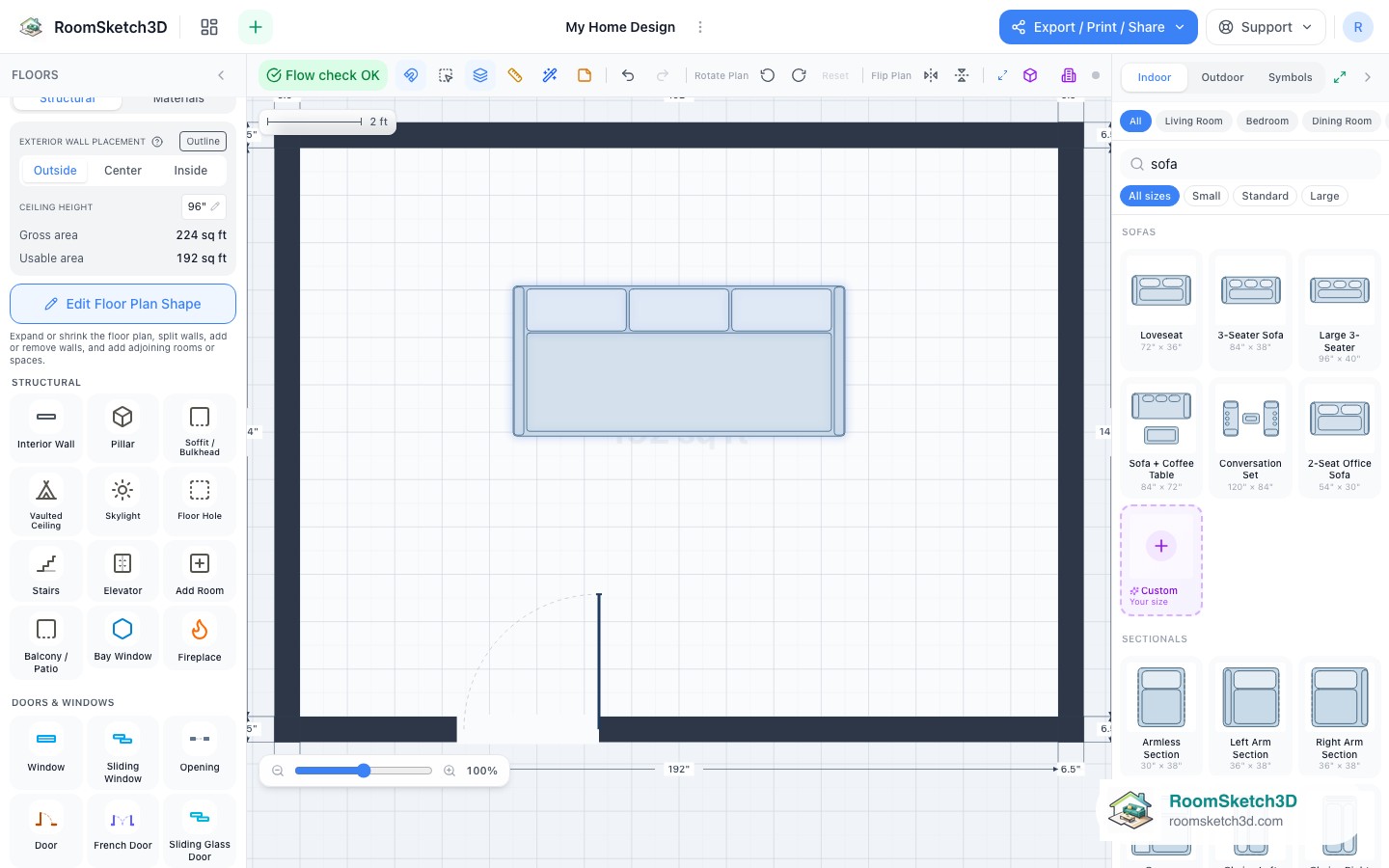
Task: Select the marquee selection tool
Action: (x=446, y=75)
